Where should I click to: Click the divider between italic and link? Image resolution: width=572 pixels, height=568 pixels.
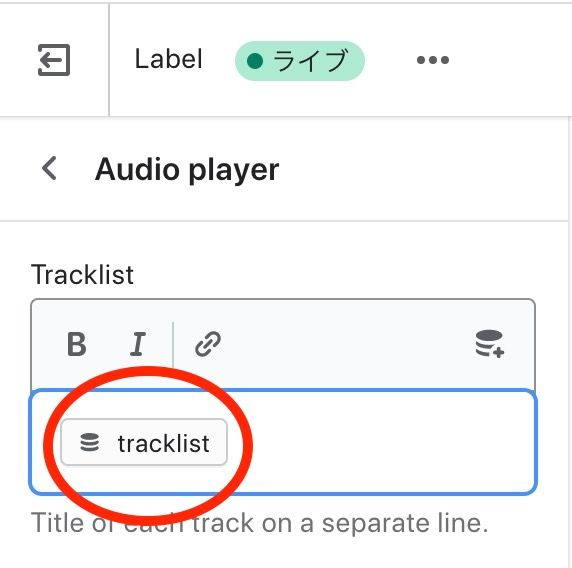tap(173, 344)
